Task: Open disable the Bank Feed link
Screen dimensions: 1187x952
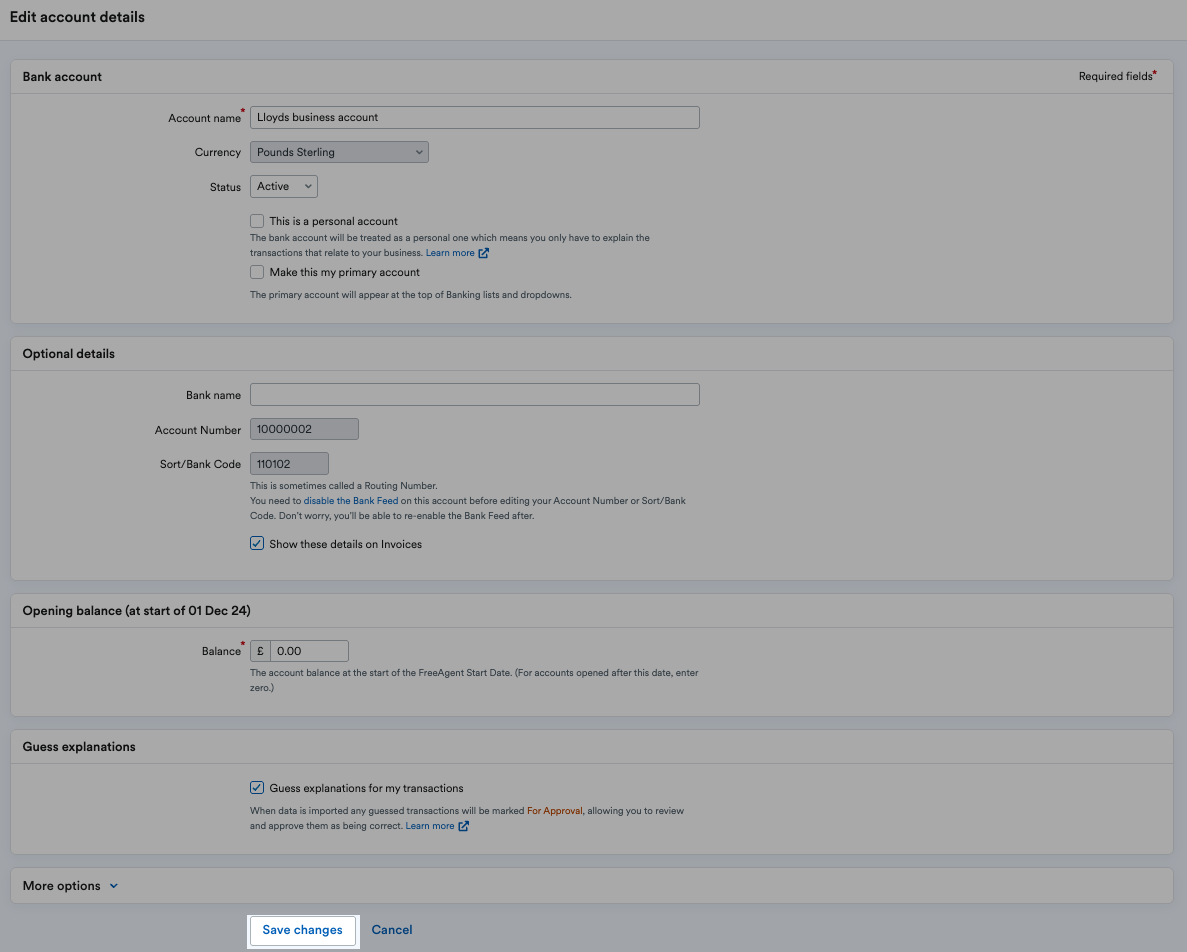Action: pos(350,501)
